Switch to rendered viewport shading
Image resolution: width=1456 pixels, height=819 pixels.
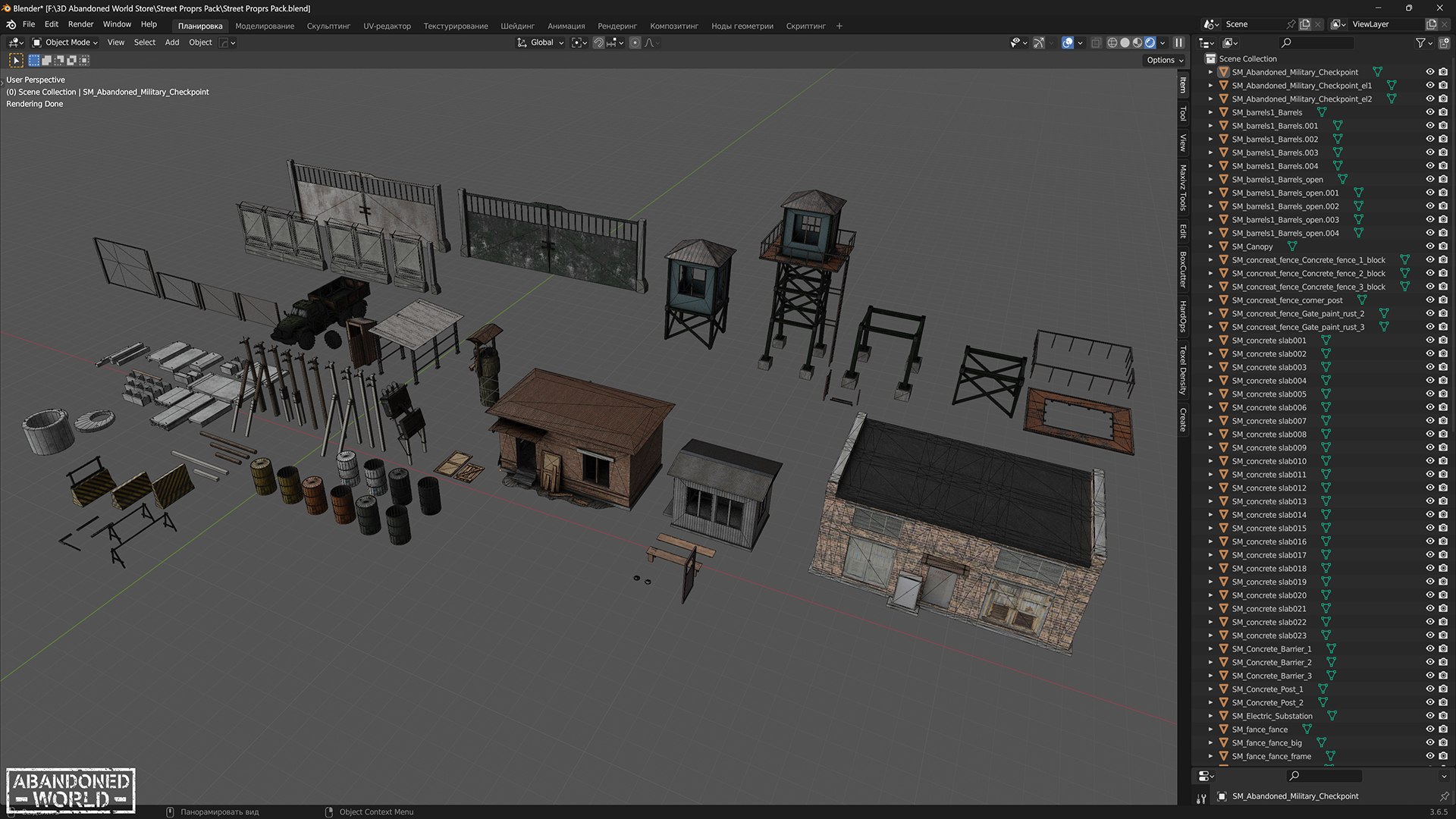coord(1150,42)
